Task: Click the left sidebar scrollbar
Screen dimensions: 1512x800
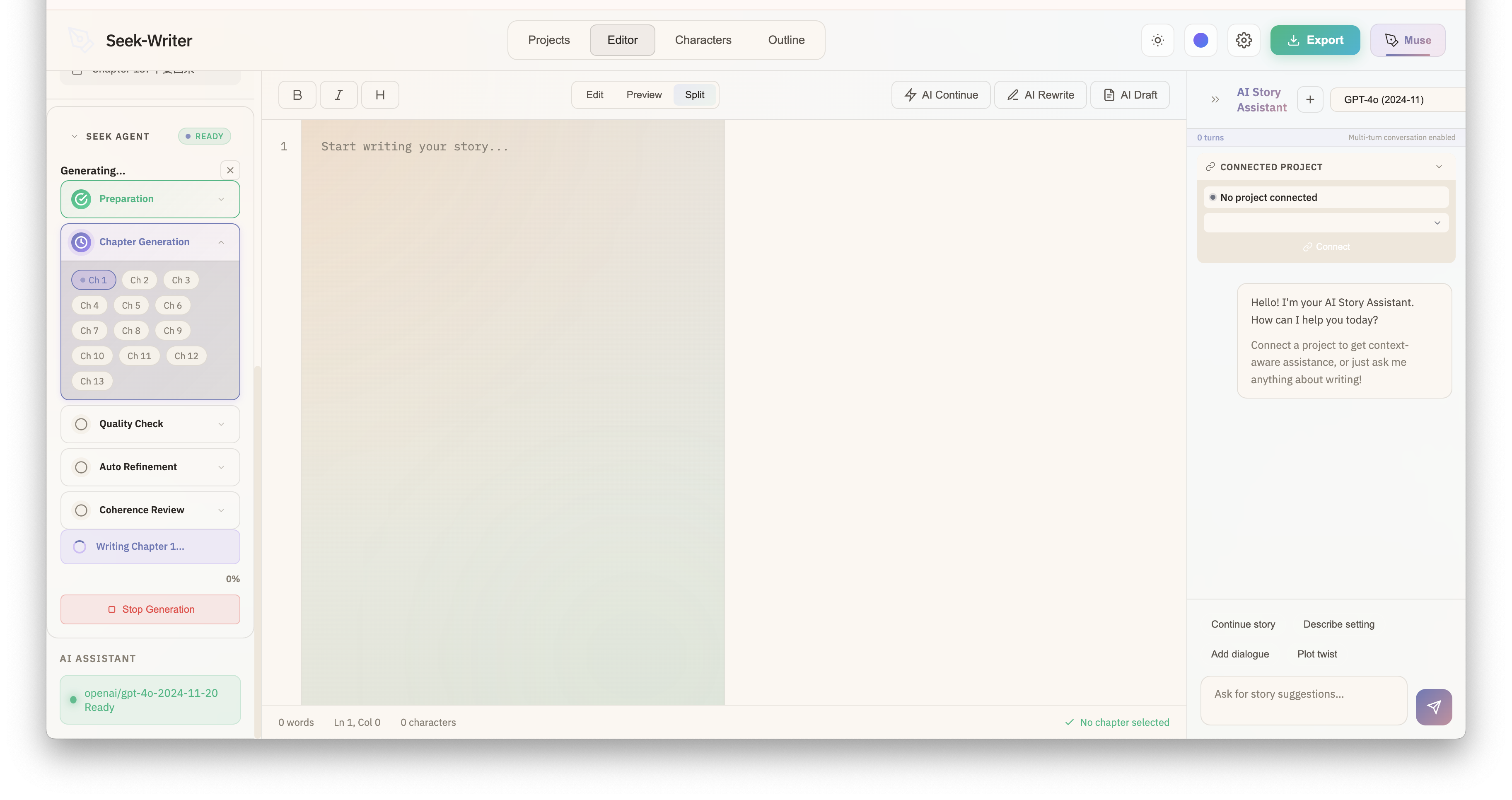Action: coord(257,552)
